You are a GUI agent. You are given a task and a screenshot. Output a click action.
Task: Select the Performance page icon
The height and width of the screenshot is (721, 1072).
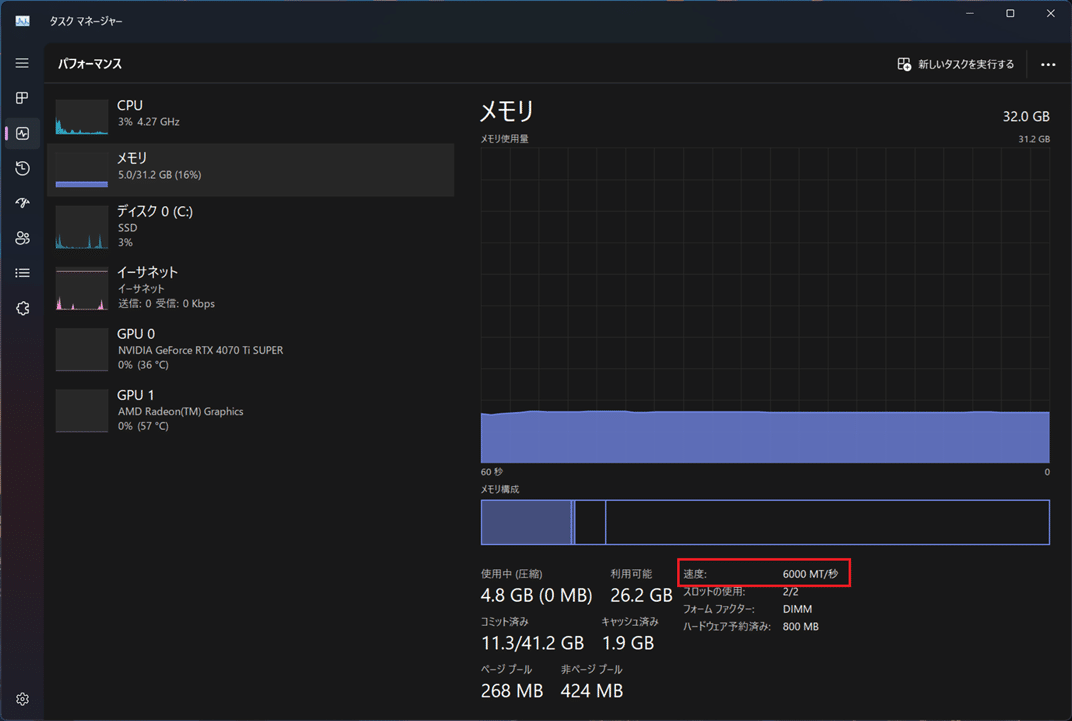22,133
